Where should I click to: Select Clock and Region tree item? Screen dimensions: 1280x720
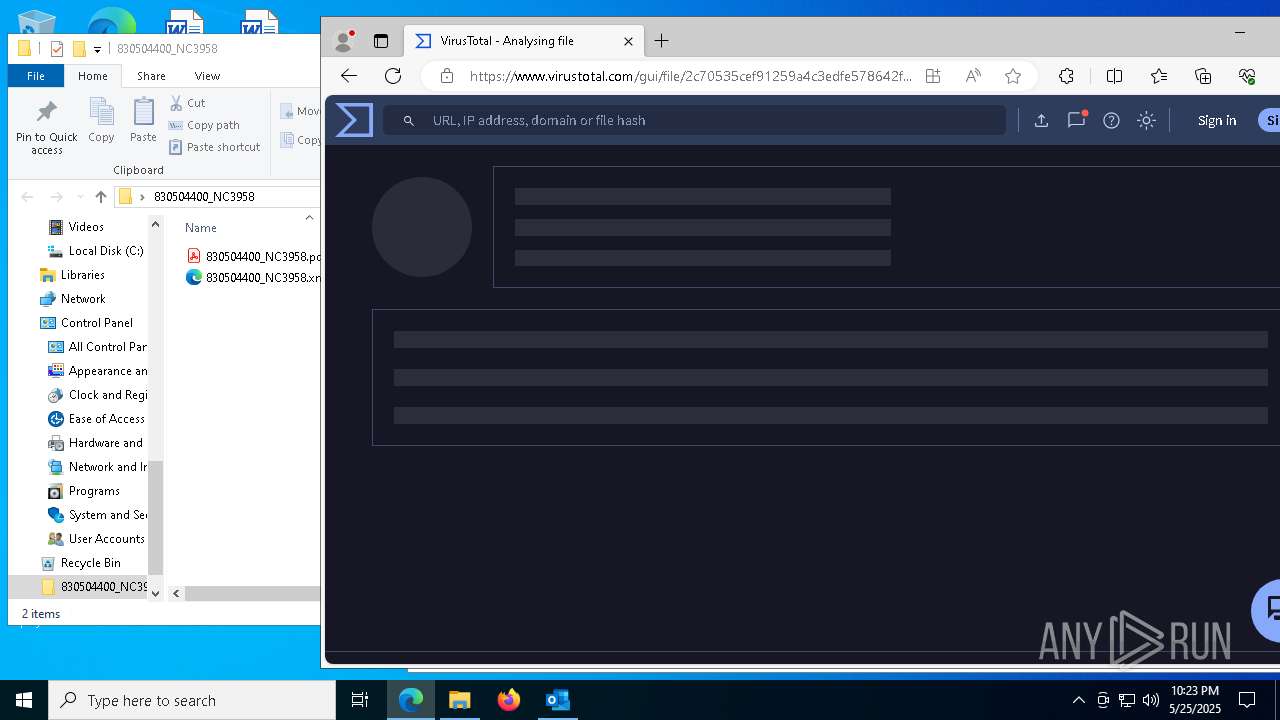coord(98,395)
